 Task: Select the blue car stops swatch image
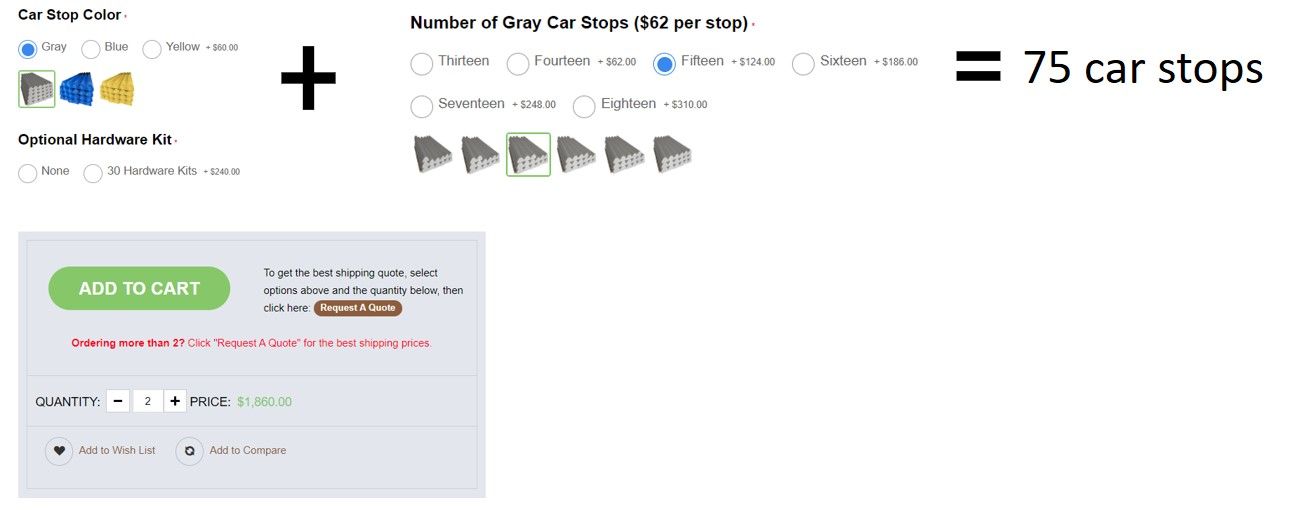click(x=77, y=89)
